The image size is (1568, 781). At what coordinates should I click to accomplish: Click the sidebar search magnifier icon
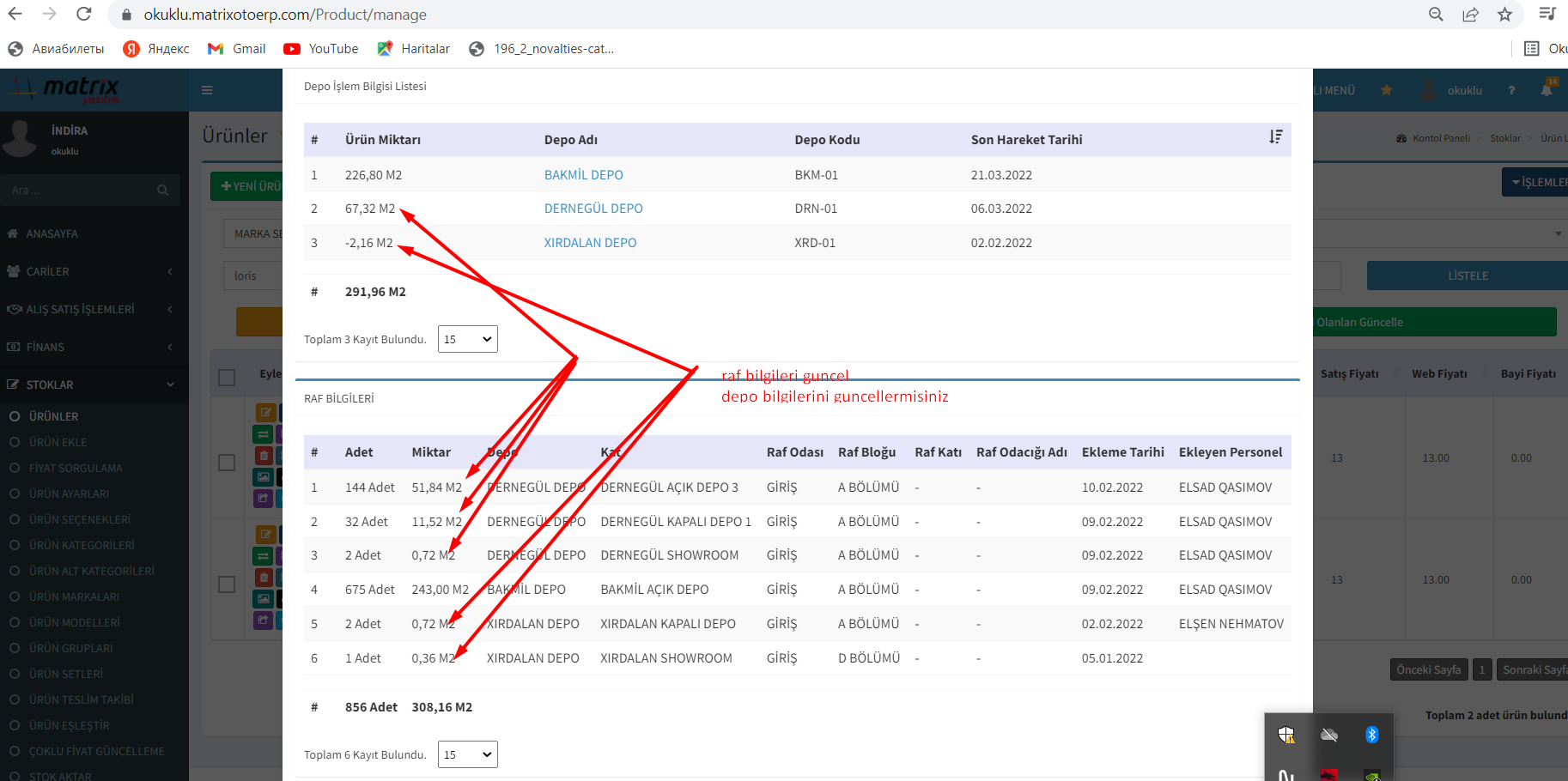point(162,191)
